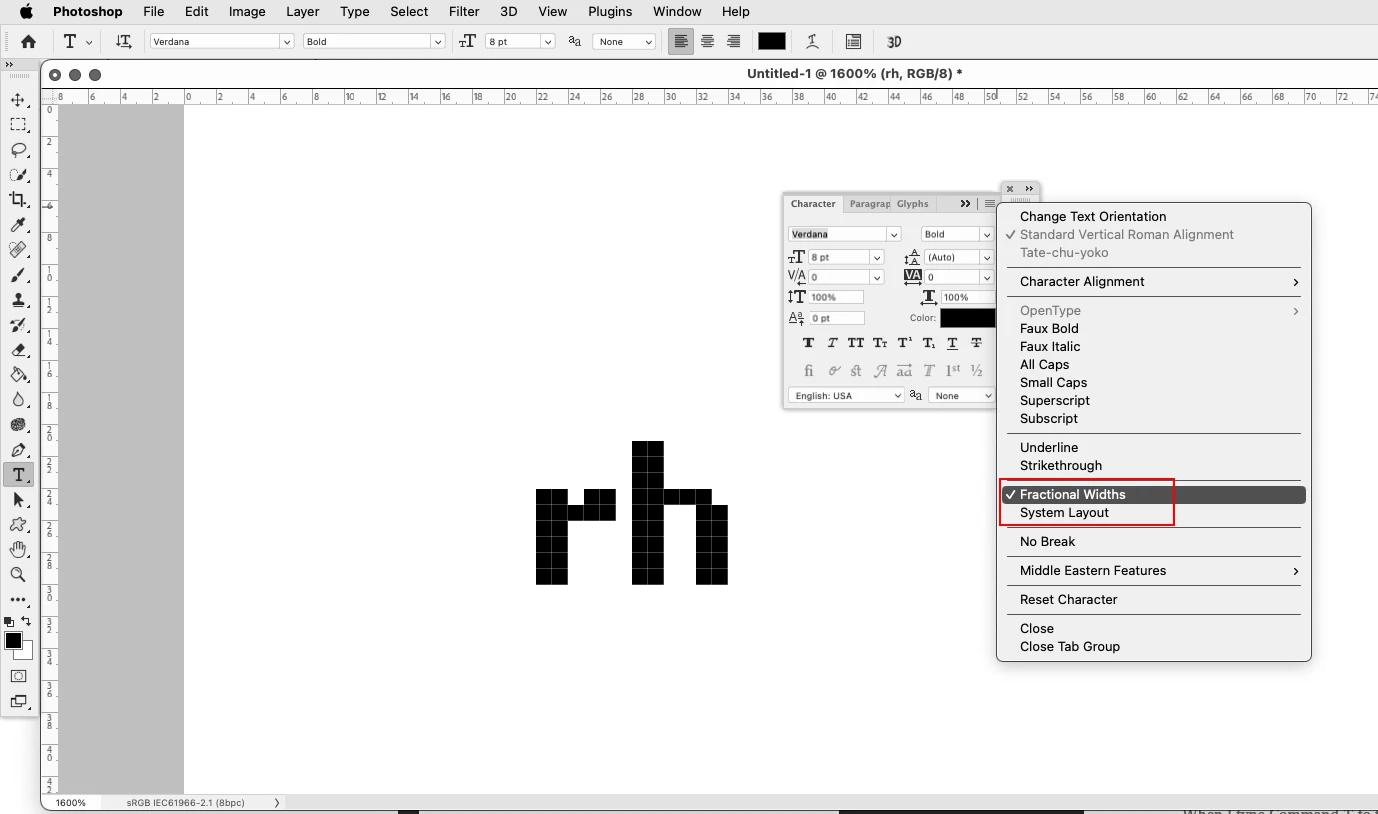This screenshot has height=814, width=1378.
Task: Toggle text orientation in options bar
Action: click(x=124, y=41)
